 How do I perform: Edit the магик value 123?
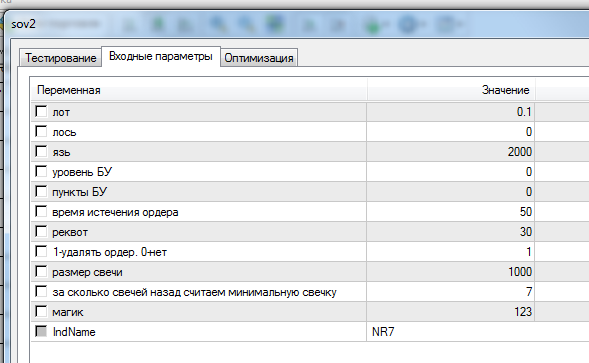click(x=451, y=312)
